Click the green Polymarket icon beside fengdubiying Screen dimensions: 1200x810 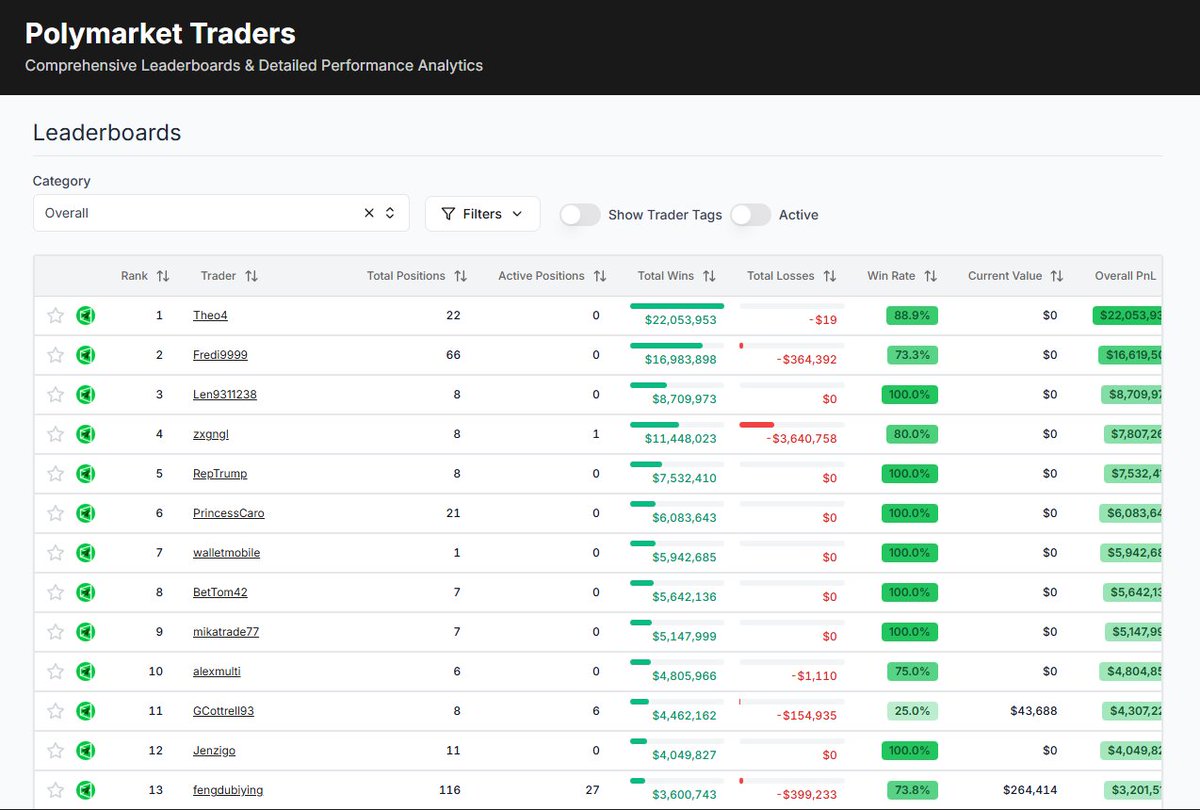pyautogui.click(x=86, y=789)
